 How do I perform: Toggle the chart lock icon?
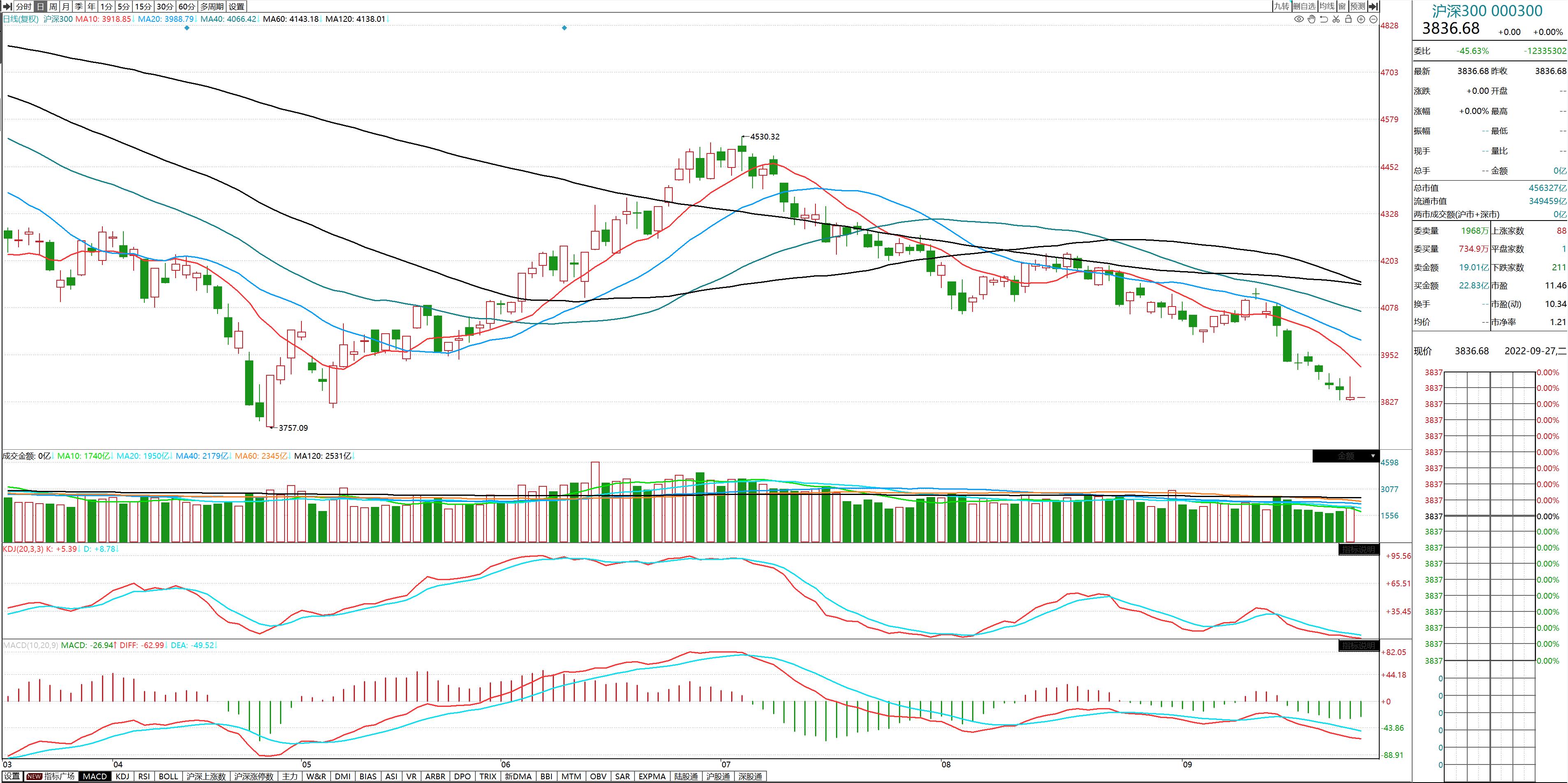point(1348,19)
